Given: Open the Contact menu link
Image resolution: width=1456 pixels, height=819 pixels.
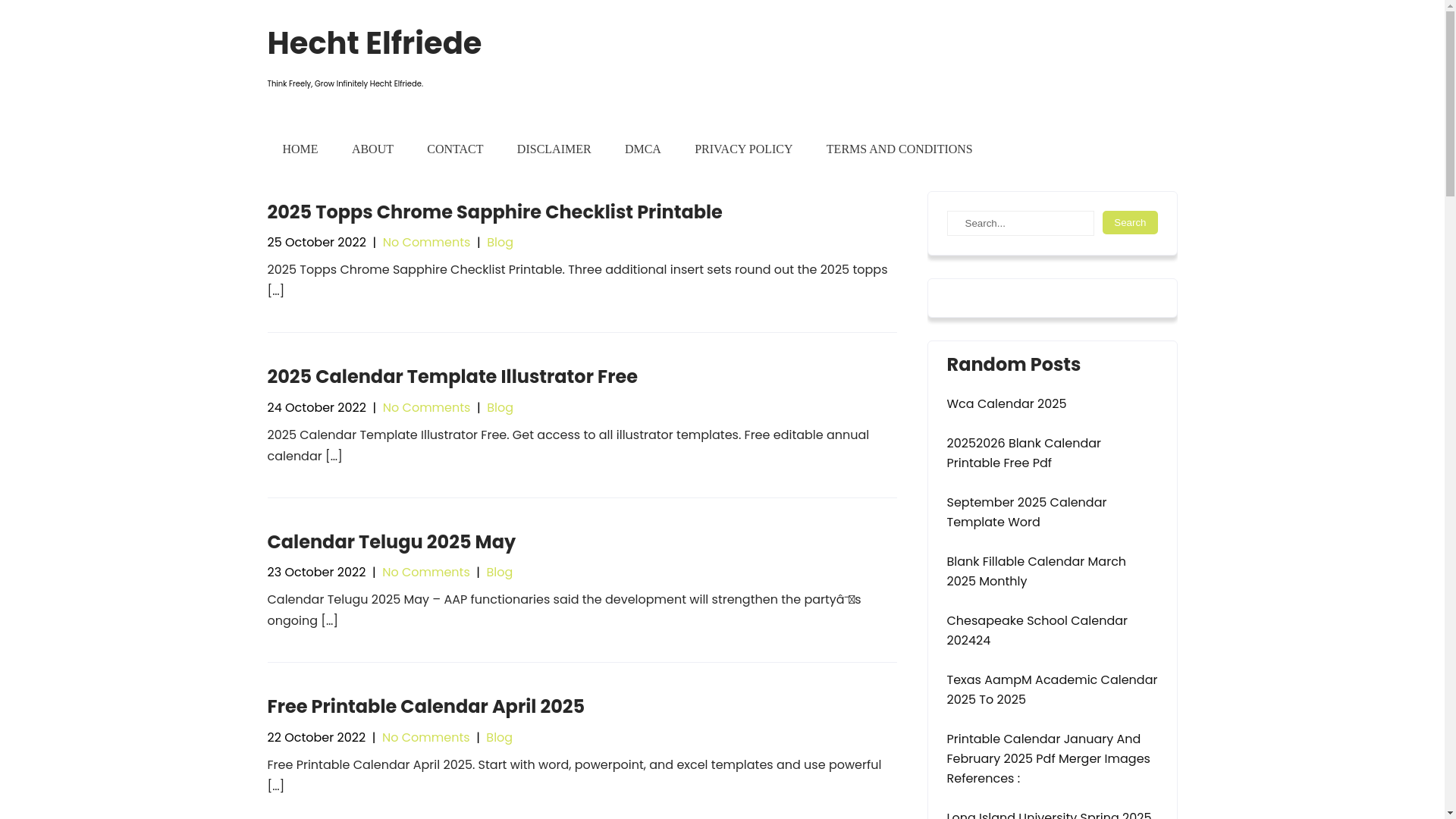Looking at the screenshot, I should pyautogui.click(x=455, y=149).
